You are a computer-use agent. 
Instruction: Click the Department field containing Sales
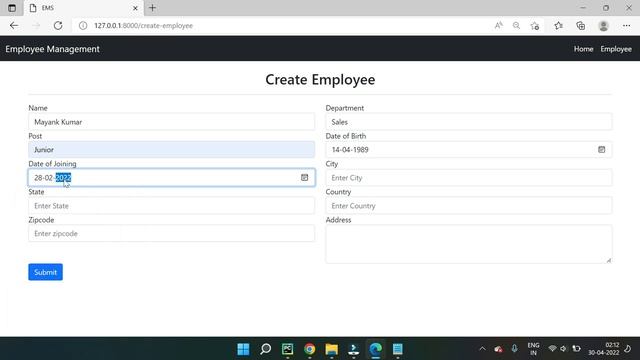click(469, 122)
